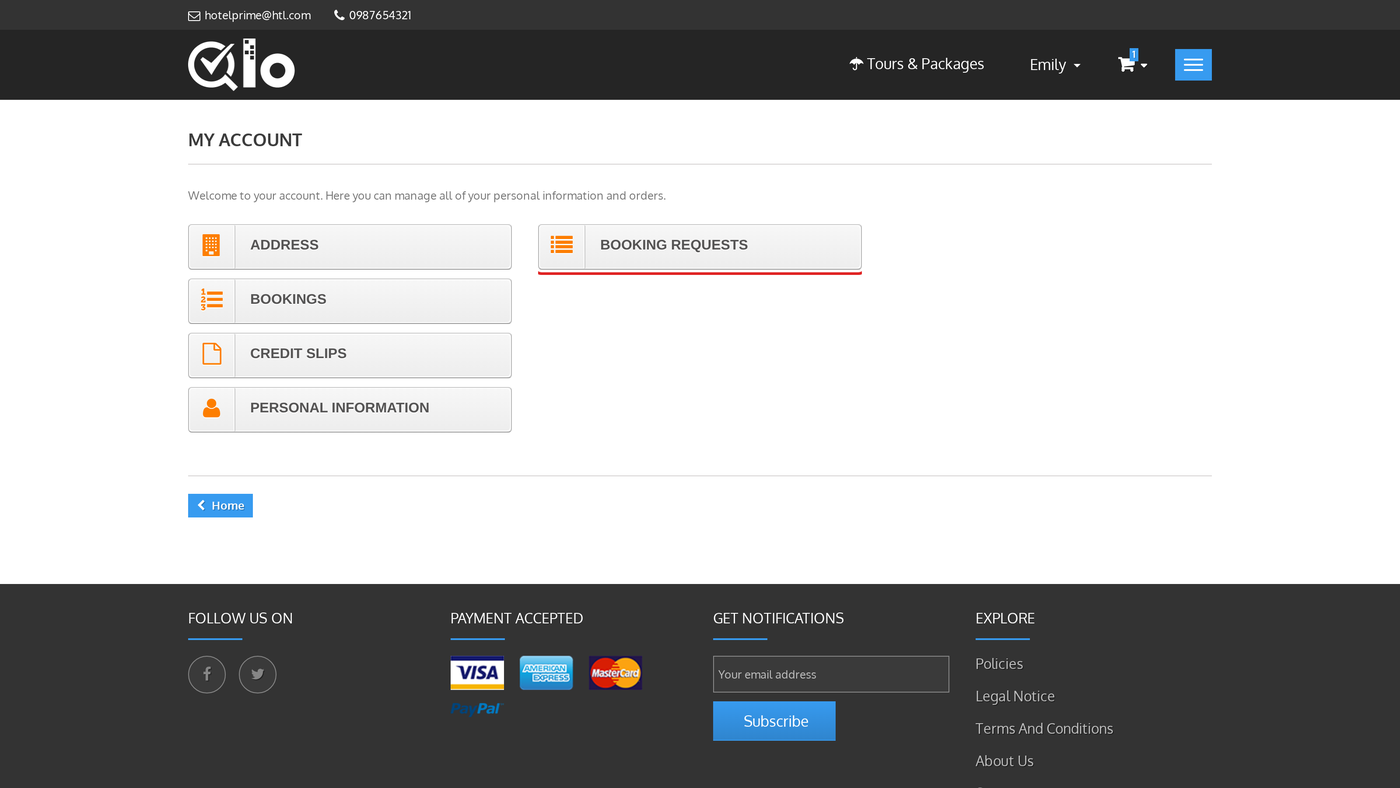This screenshot has height=788, width=1400.
Task: Click the list icon on Booking Requests
Action: [561, 245]
